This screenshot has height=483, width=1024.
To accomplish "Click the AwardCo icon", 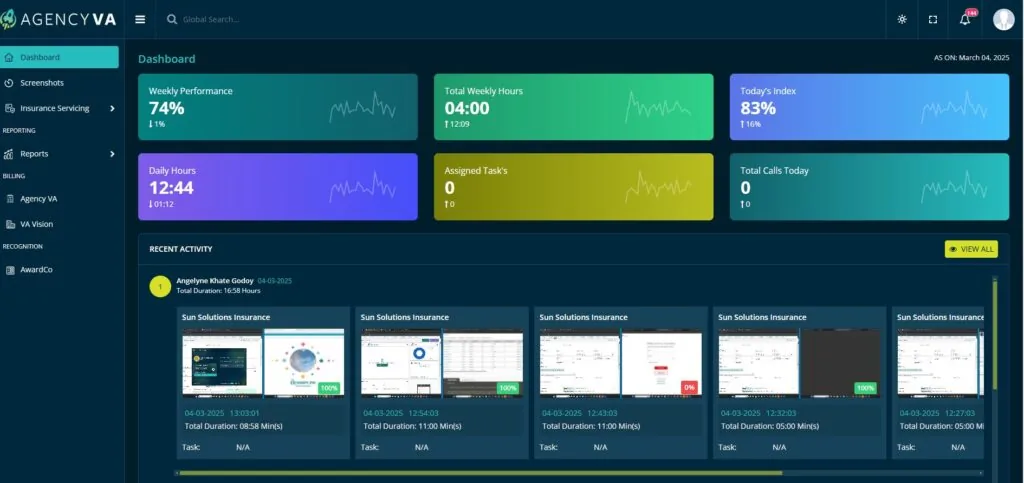I will pyautogui.click(x=10, y=270).
